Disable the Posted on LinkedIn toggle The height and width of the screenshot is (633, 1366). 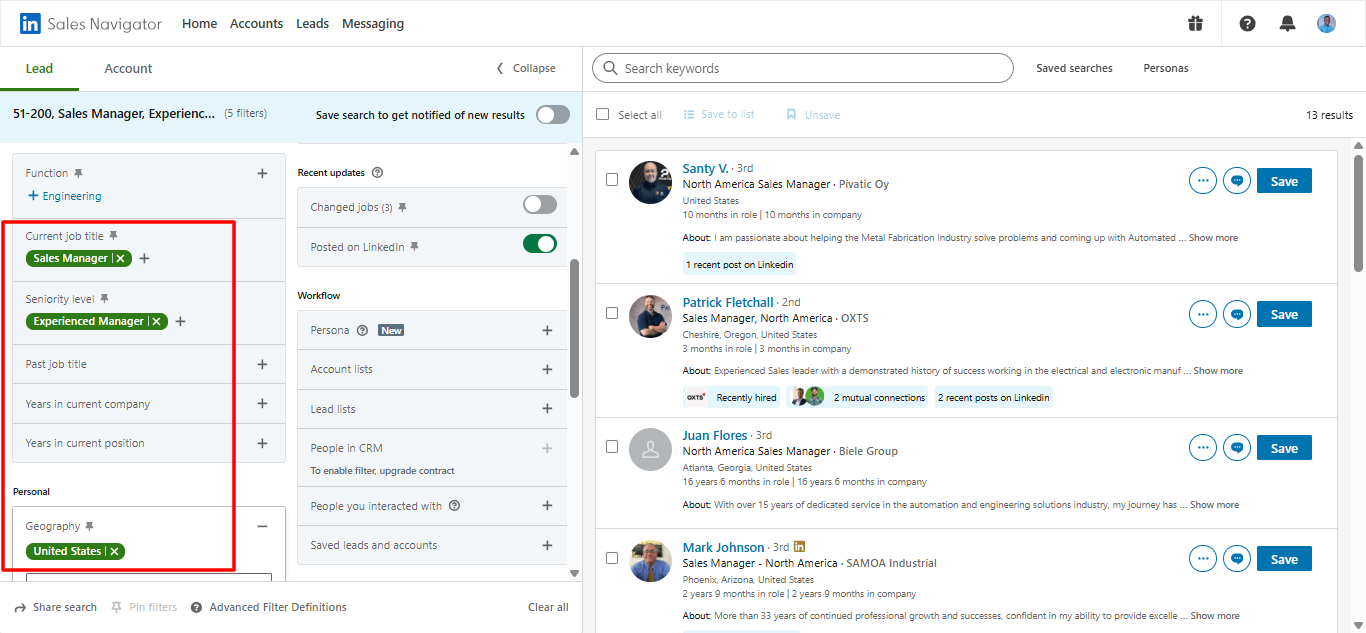tap(539, 244)
